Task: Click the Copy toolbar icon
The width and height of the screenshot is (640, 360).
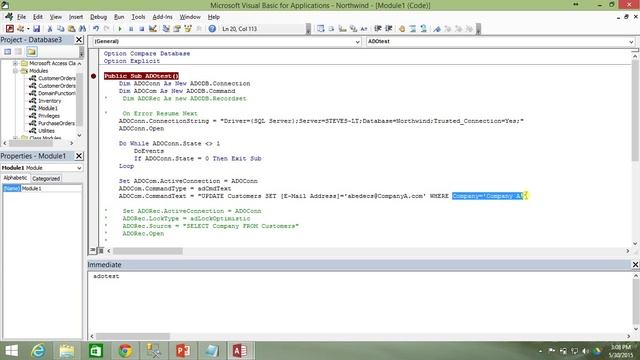Action: click(60, 29)
